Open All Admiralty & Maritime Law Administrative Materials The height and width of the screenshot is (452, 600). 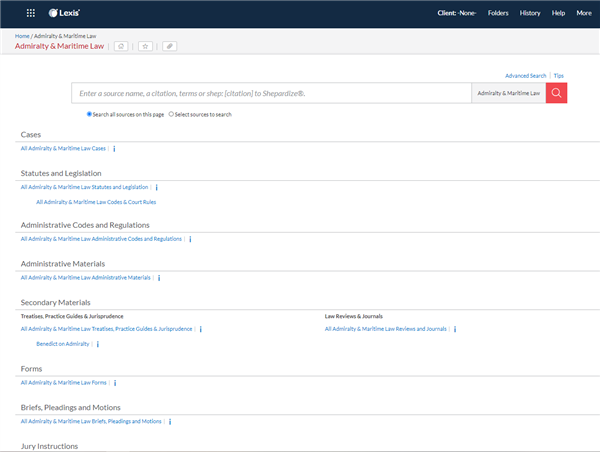click(x=85, y=278)
